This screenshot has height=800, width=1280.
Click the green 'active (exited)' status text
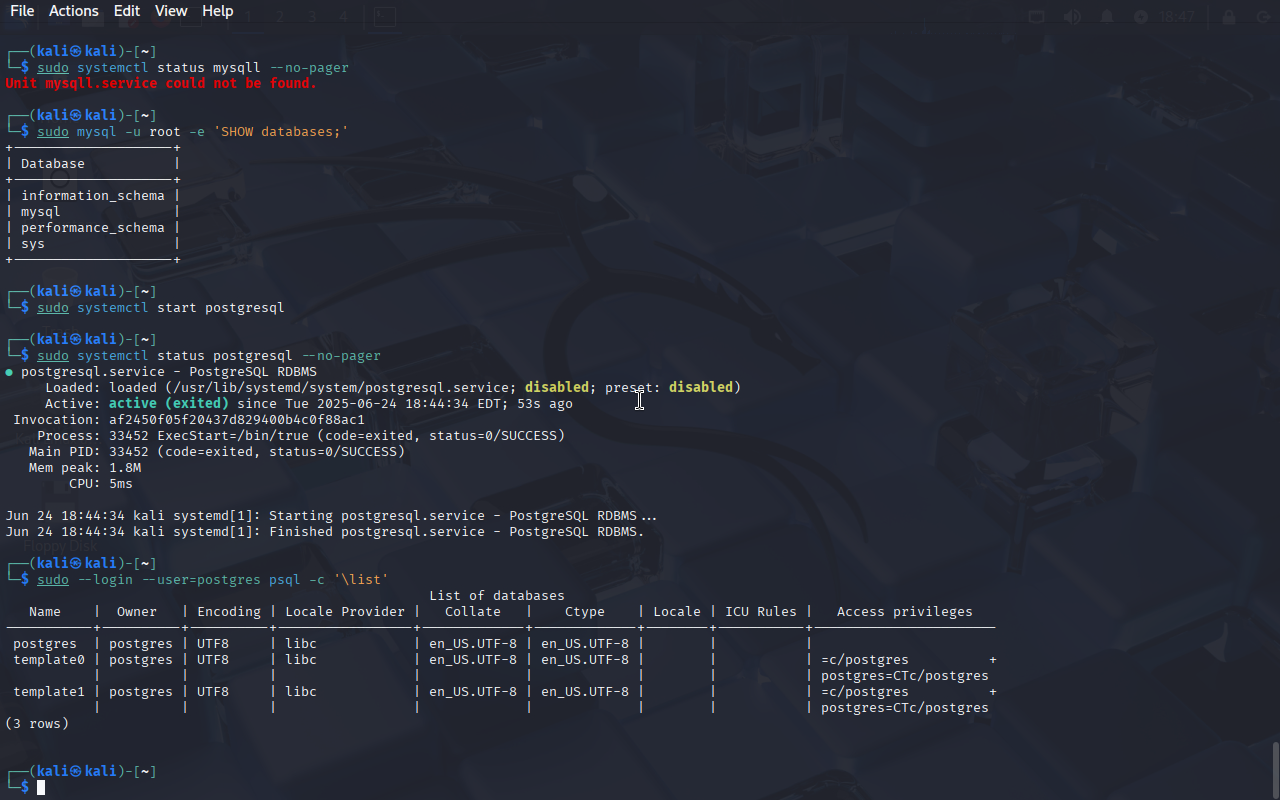(x=169, y=403)
